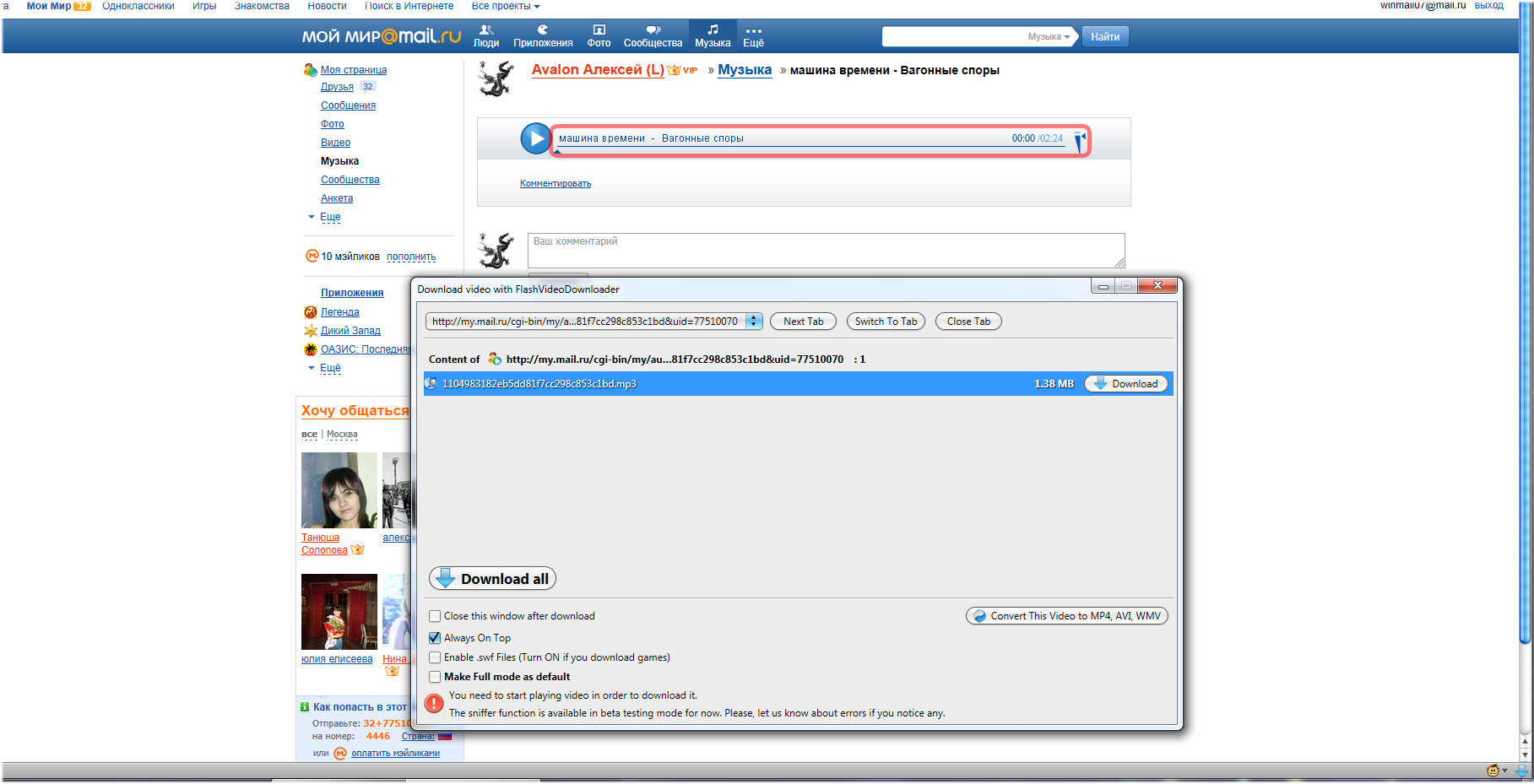The height and width of the screenshot is (784, 1534).
Task: Open the Видео sidebar link
Action: 335,143
